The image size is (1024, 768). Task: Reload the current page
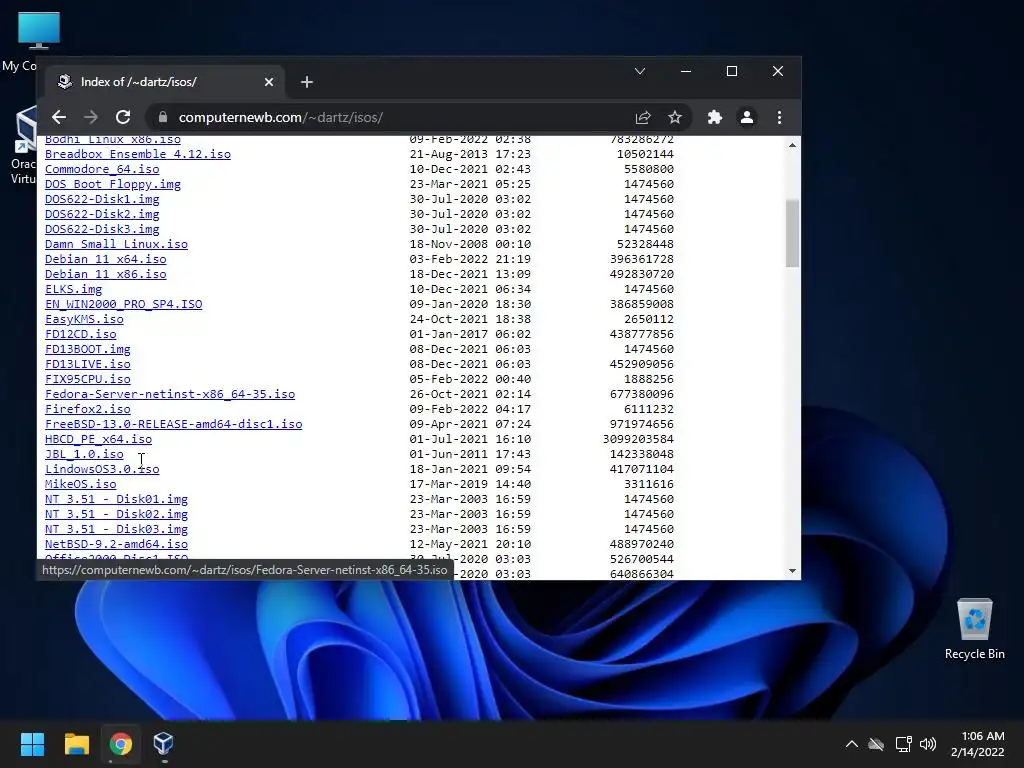pyautogui.click(x=123, y=118)
